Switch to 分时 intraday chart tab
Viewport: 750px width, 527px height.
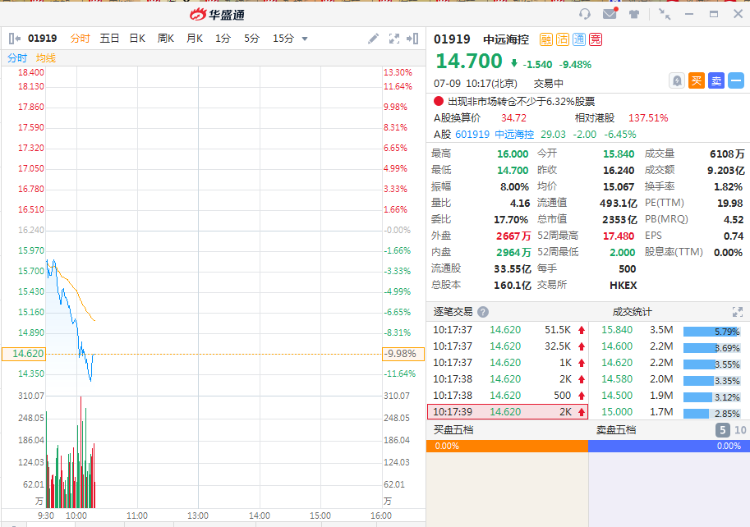click(x=80, y=39)
